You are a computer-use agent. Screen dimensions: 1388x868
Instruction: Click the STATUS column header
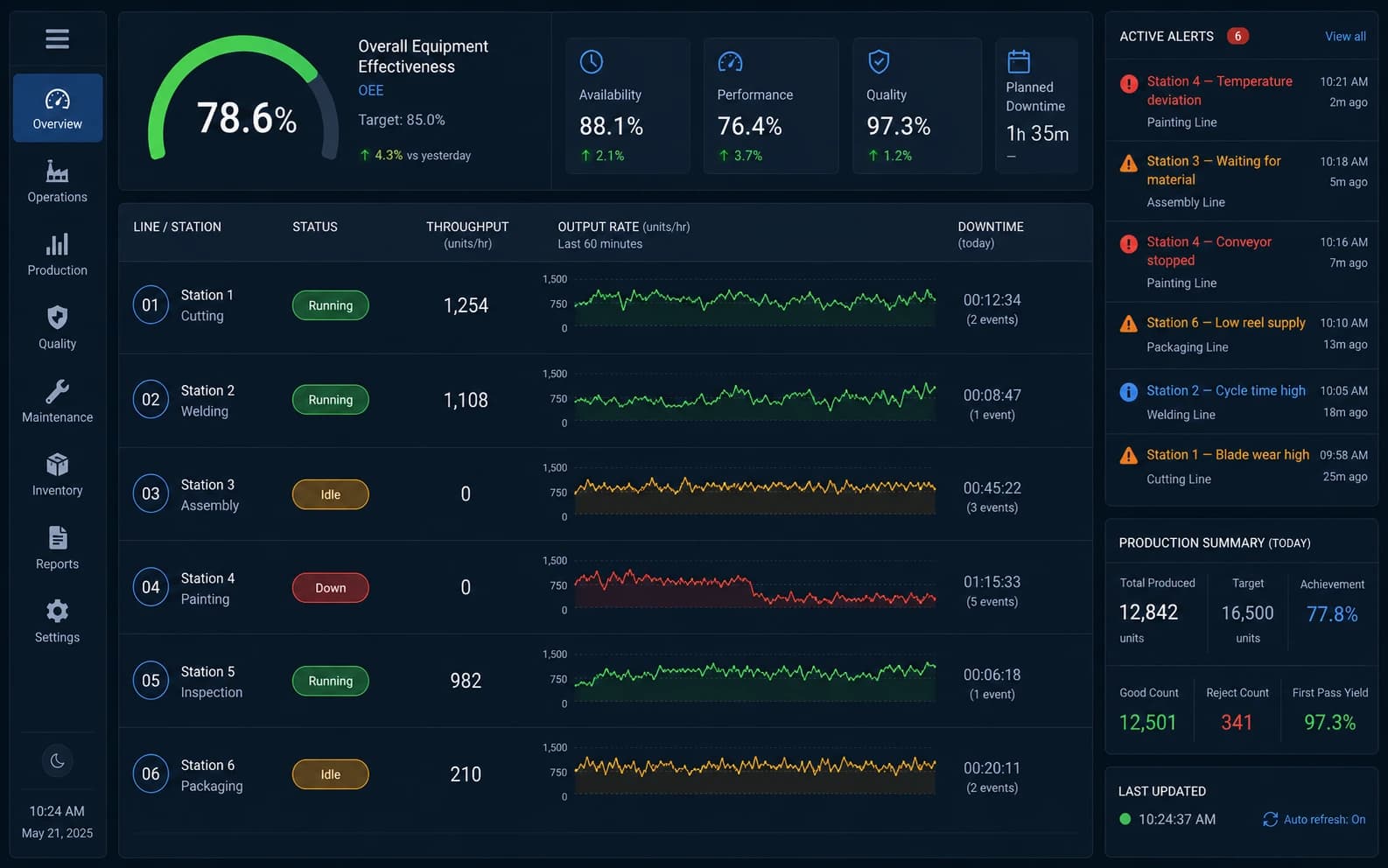click(315, 227)
